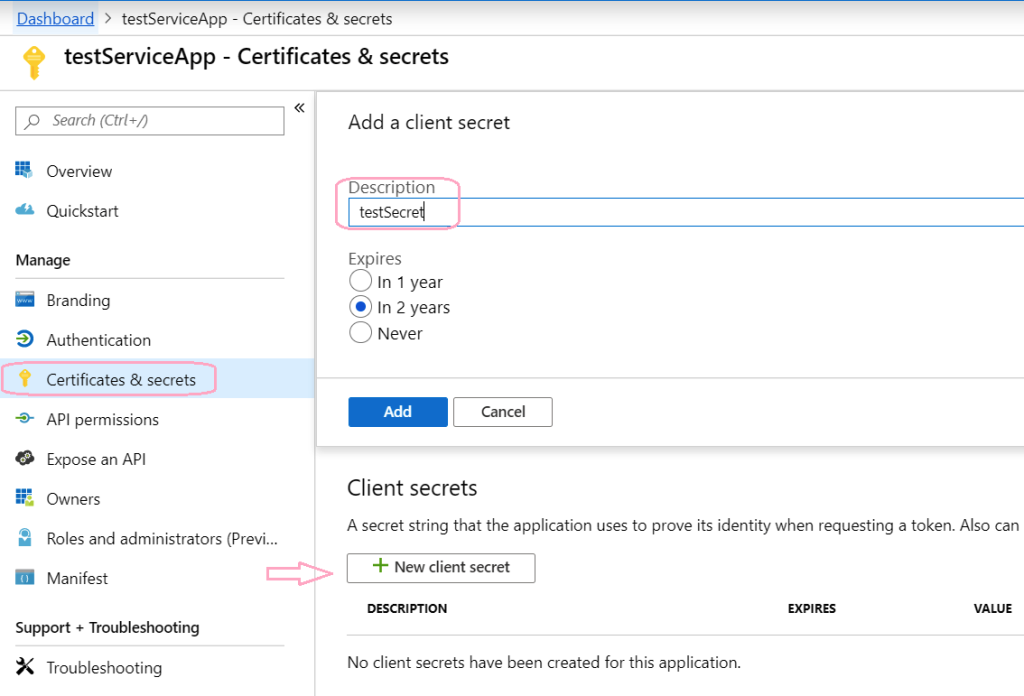Viewport: 1024px width, 696px height.
Task: Click the Manifest file icon
Action: coord(25,578)
